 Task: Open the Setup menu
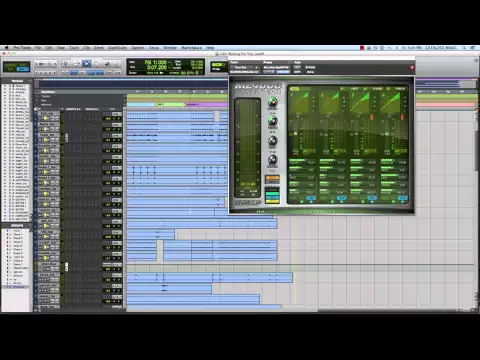click(154, 48)
